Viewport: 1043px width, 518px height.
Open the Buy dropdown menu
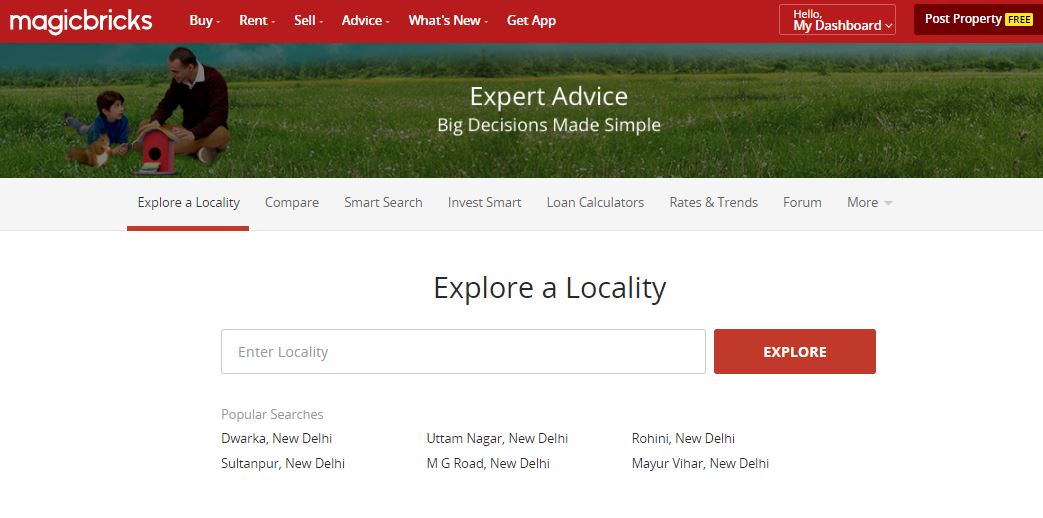click(204, 20)
